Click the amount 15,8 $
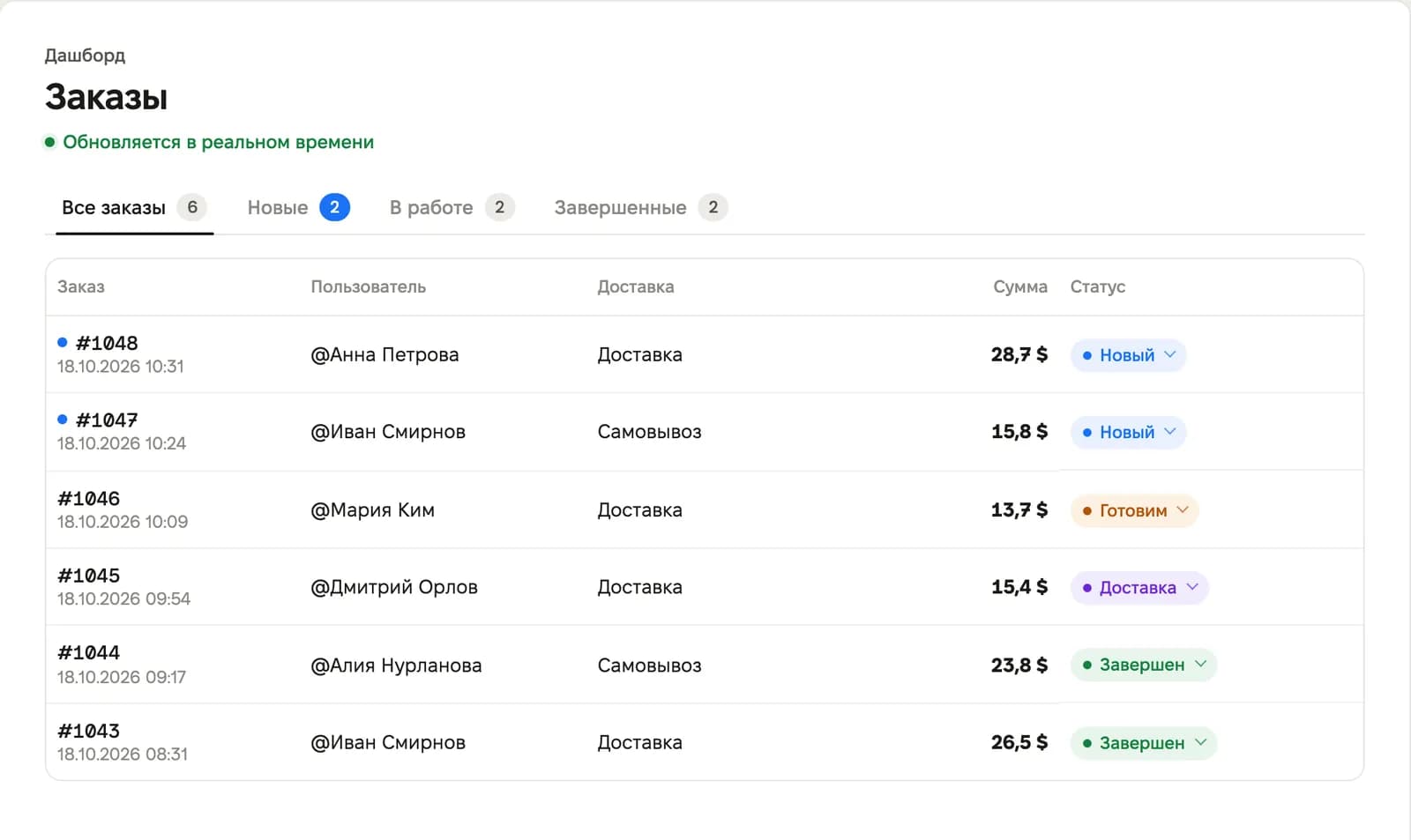The height and width of the screenshot is (840, 1411). pos(1019,432)
